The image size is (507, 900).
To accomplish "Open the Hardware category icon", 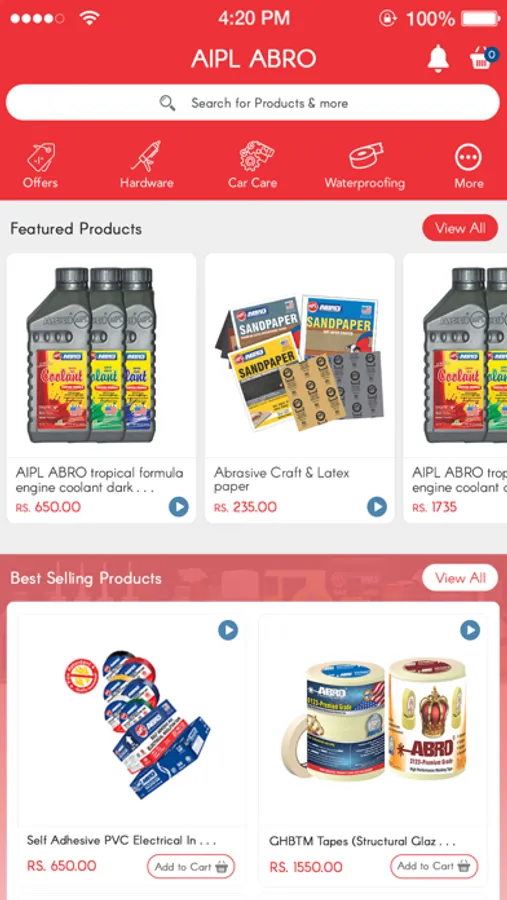I will click(x=146, y=156).
